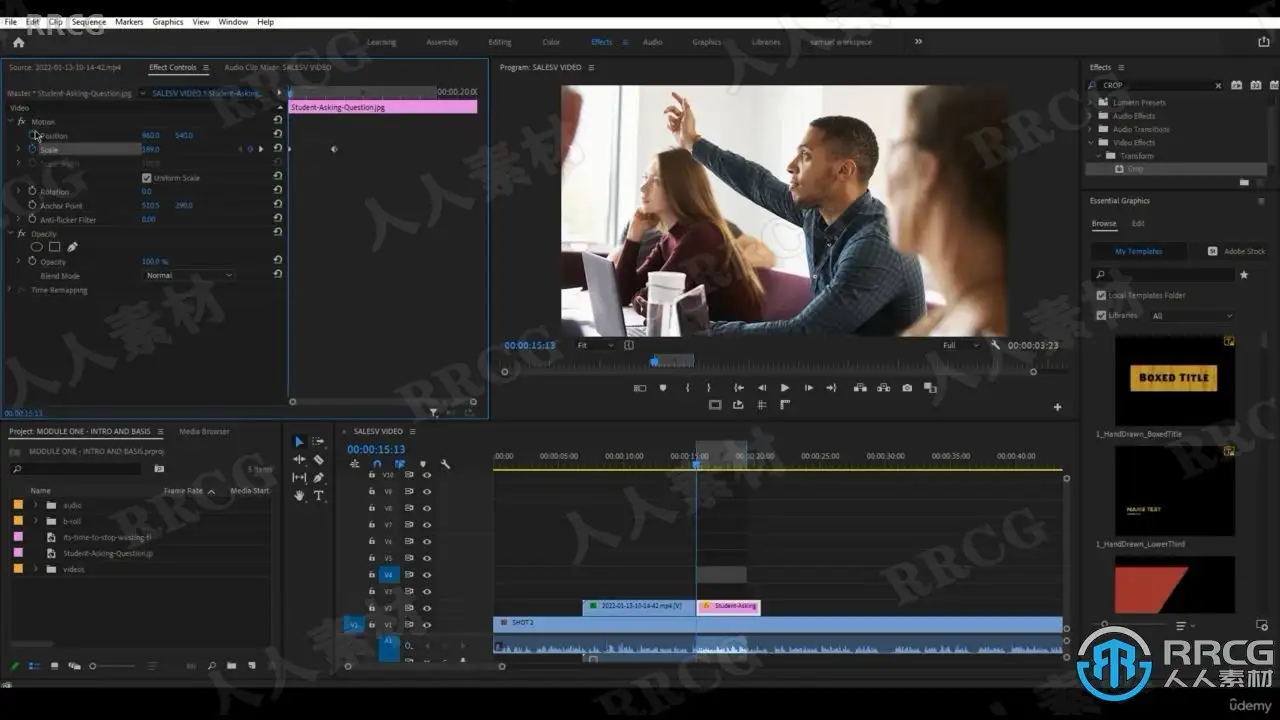Select the Type tool
Viewport: 1280px width, 720px height.
[319, 496]
